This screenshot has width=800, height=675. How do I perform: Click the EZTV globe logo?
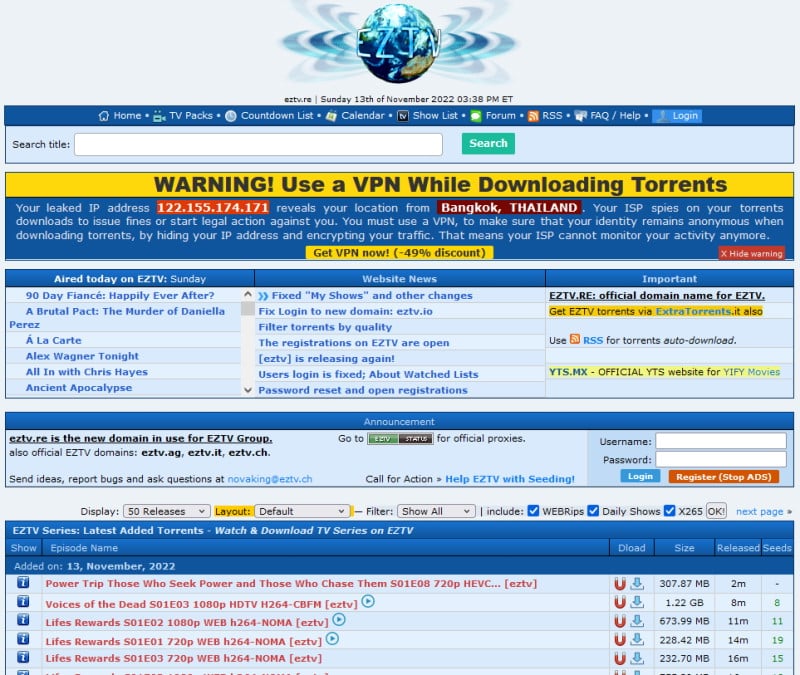point(401,44)
